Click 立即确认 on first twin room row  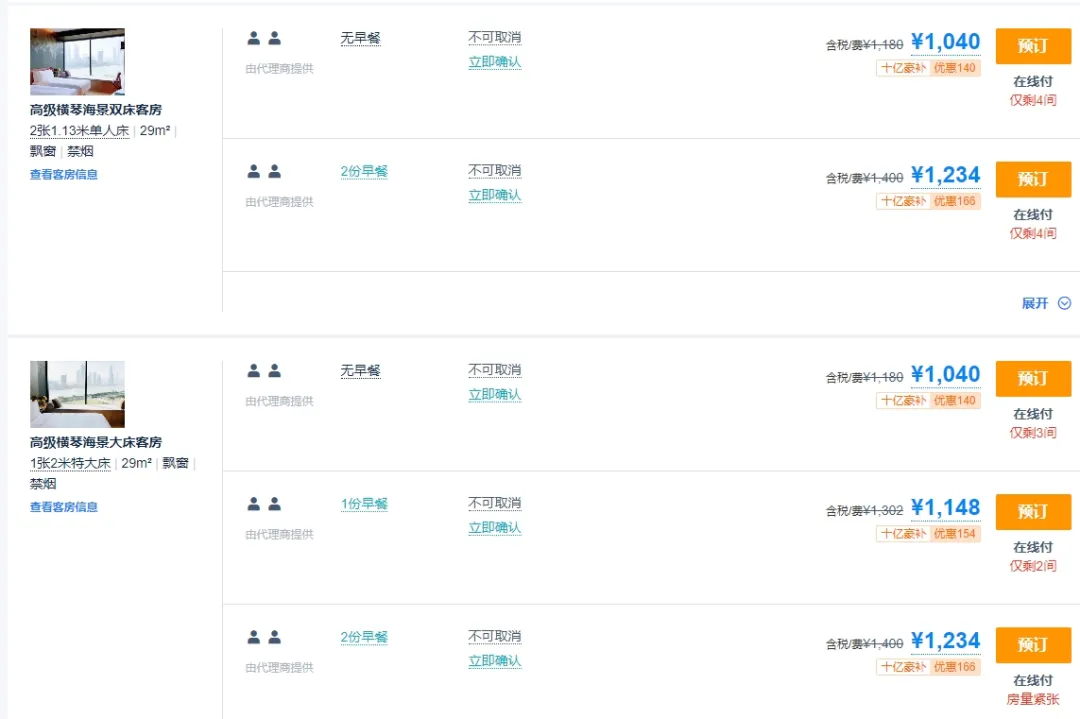point(495,62)
